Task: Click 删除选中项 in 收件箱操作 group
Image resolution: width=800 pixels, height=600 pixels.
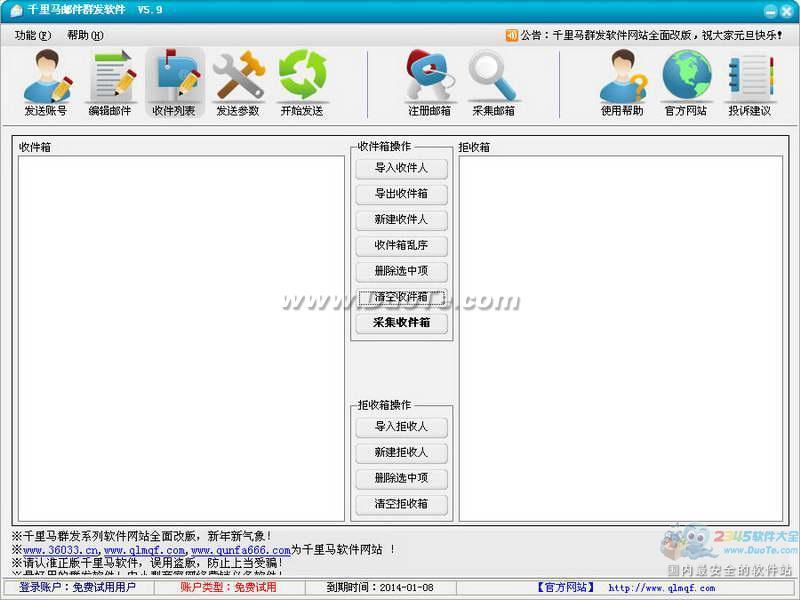Action: pyautogui.click(x=402, y=271)
